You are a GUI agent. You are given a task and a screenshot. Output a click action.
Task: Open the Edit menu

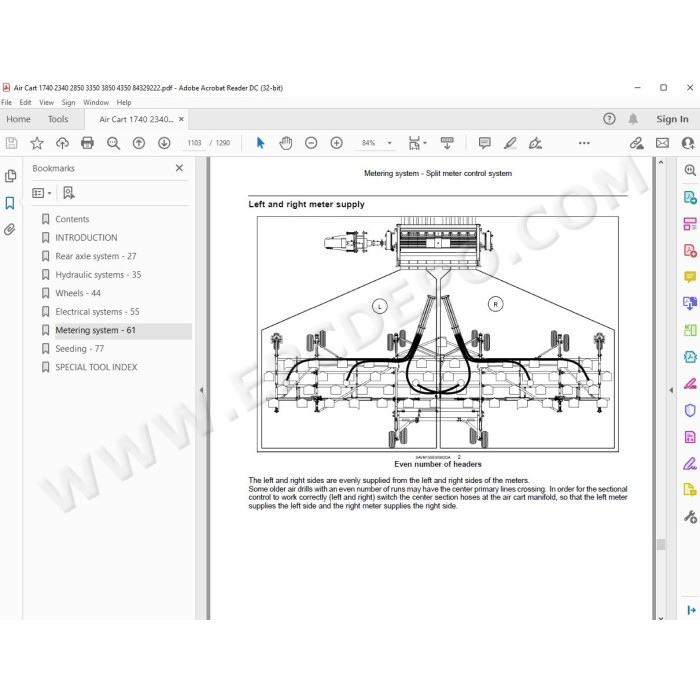coord(25,102)
